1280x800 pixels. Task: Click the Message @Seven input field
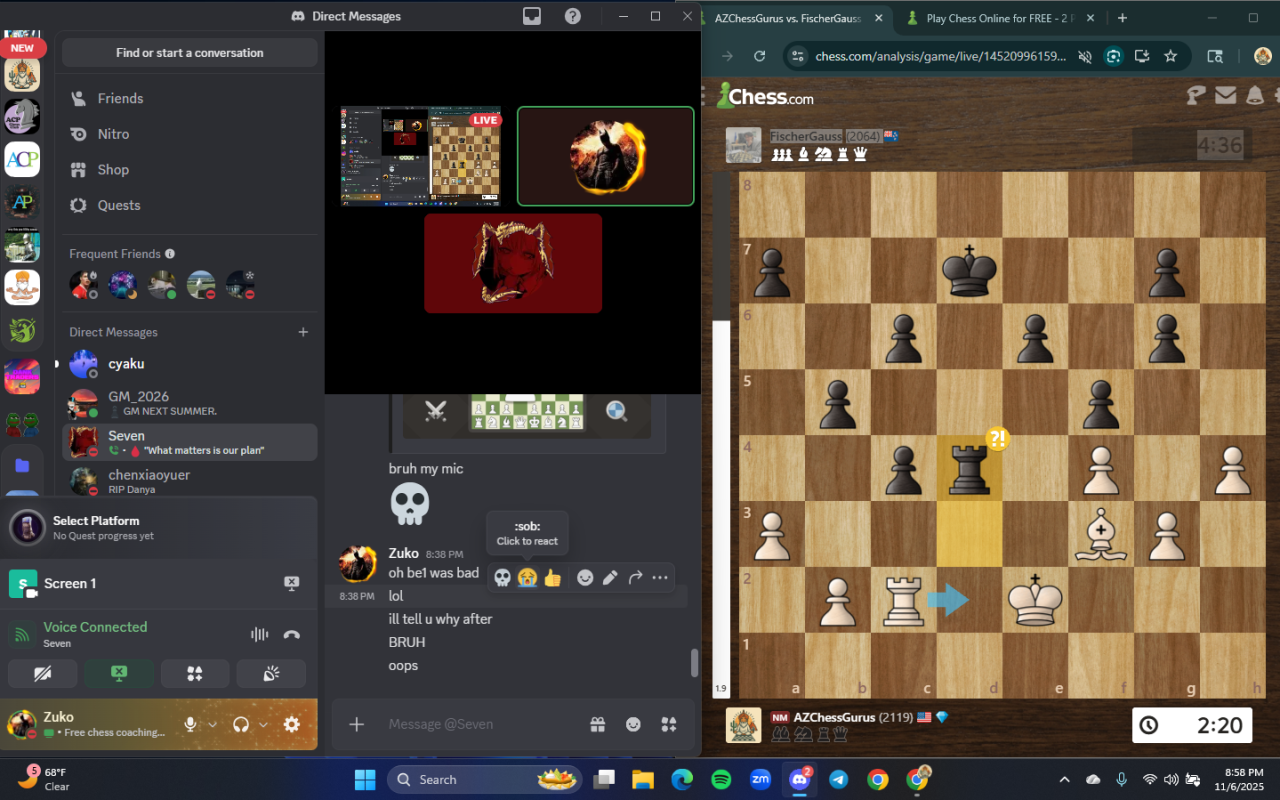click(483, 724)
